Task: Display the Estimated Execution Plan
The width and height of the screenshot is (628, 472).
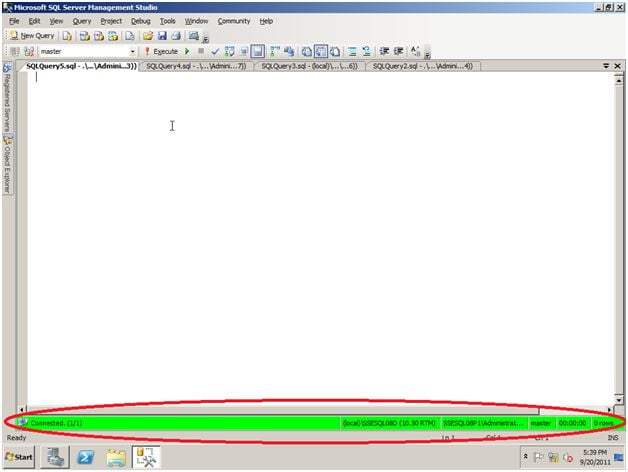Action: pos(229,51)
